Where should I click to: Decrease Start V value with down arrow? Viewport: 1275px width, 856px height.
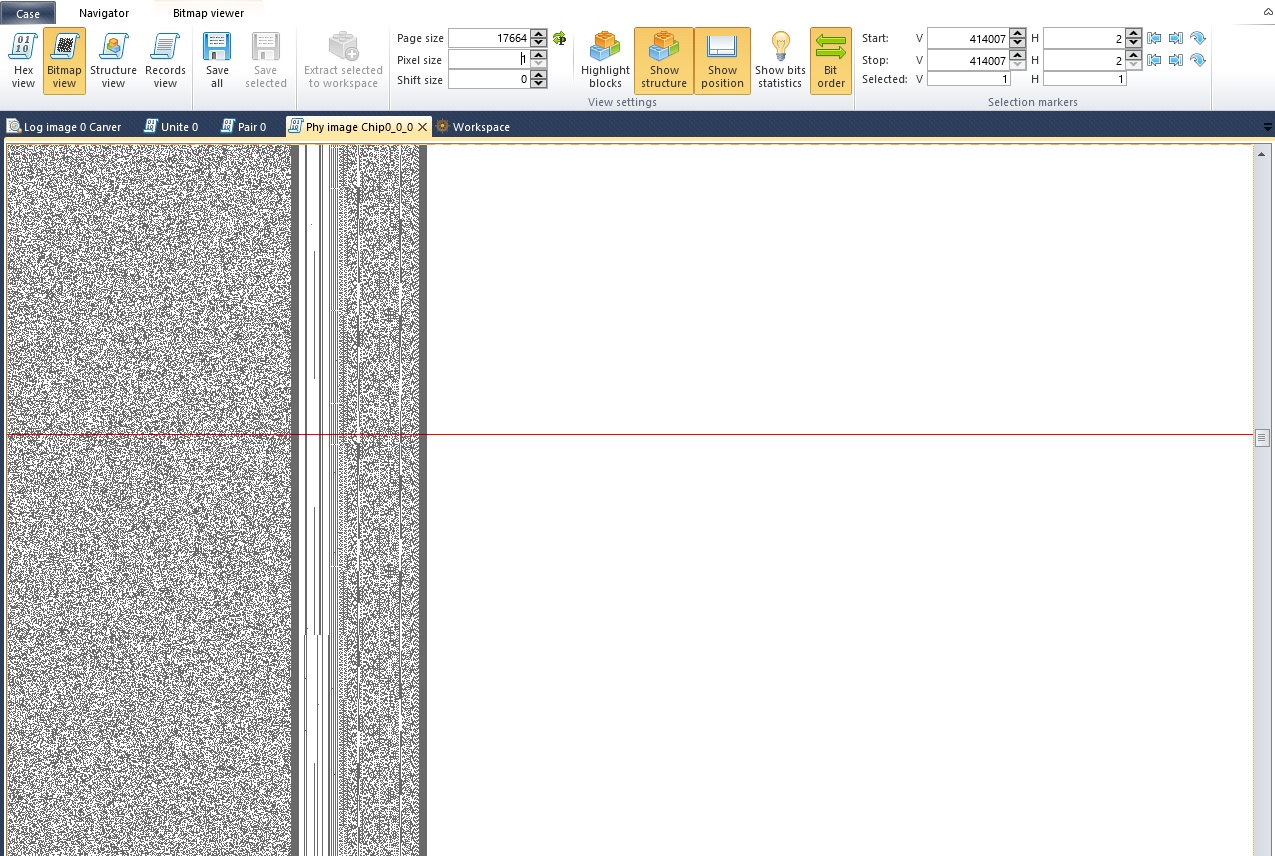(1018, 43)
